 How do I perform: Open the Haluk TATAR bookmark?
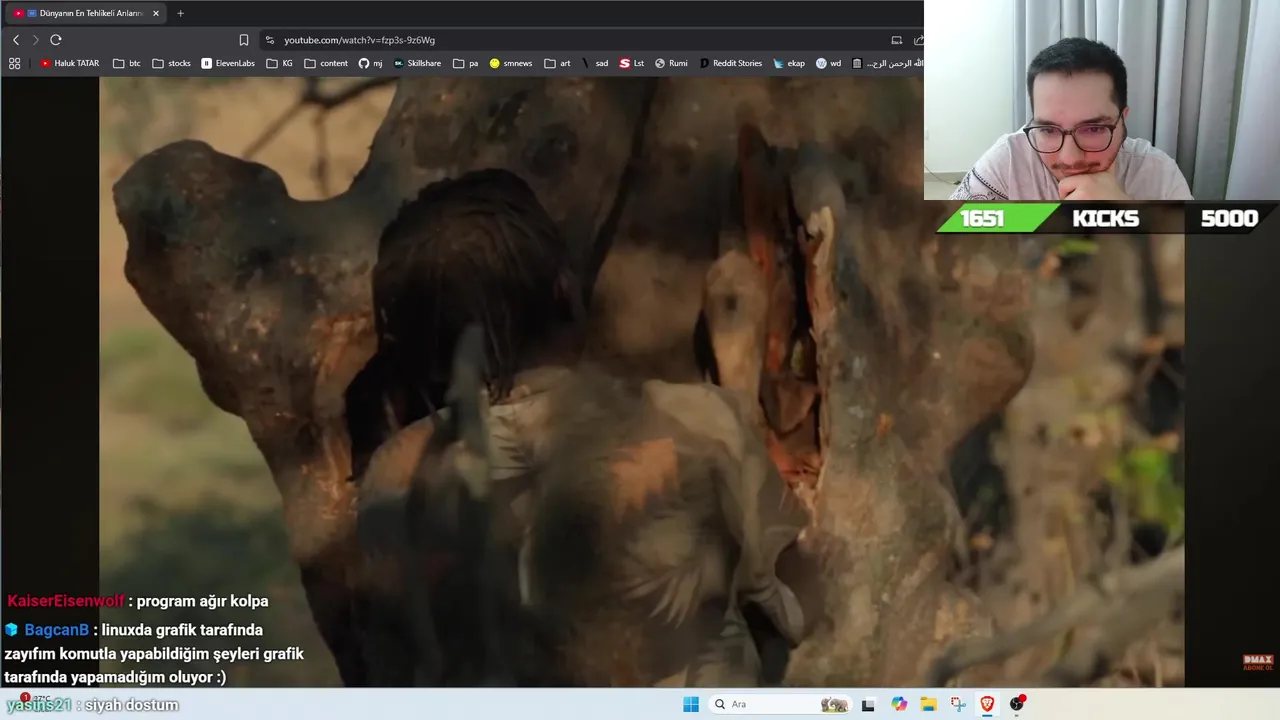coord(70,63)
